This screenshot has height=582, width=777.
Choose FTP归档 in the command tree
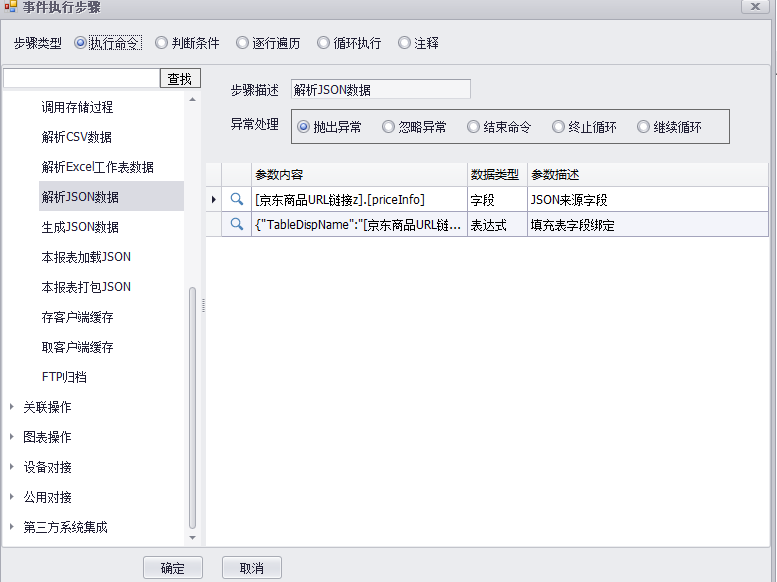click(x=64, y=377)
